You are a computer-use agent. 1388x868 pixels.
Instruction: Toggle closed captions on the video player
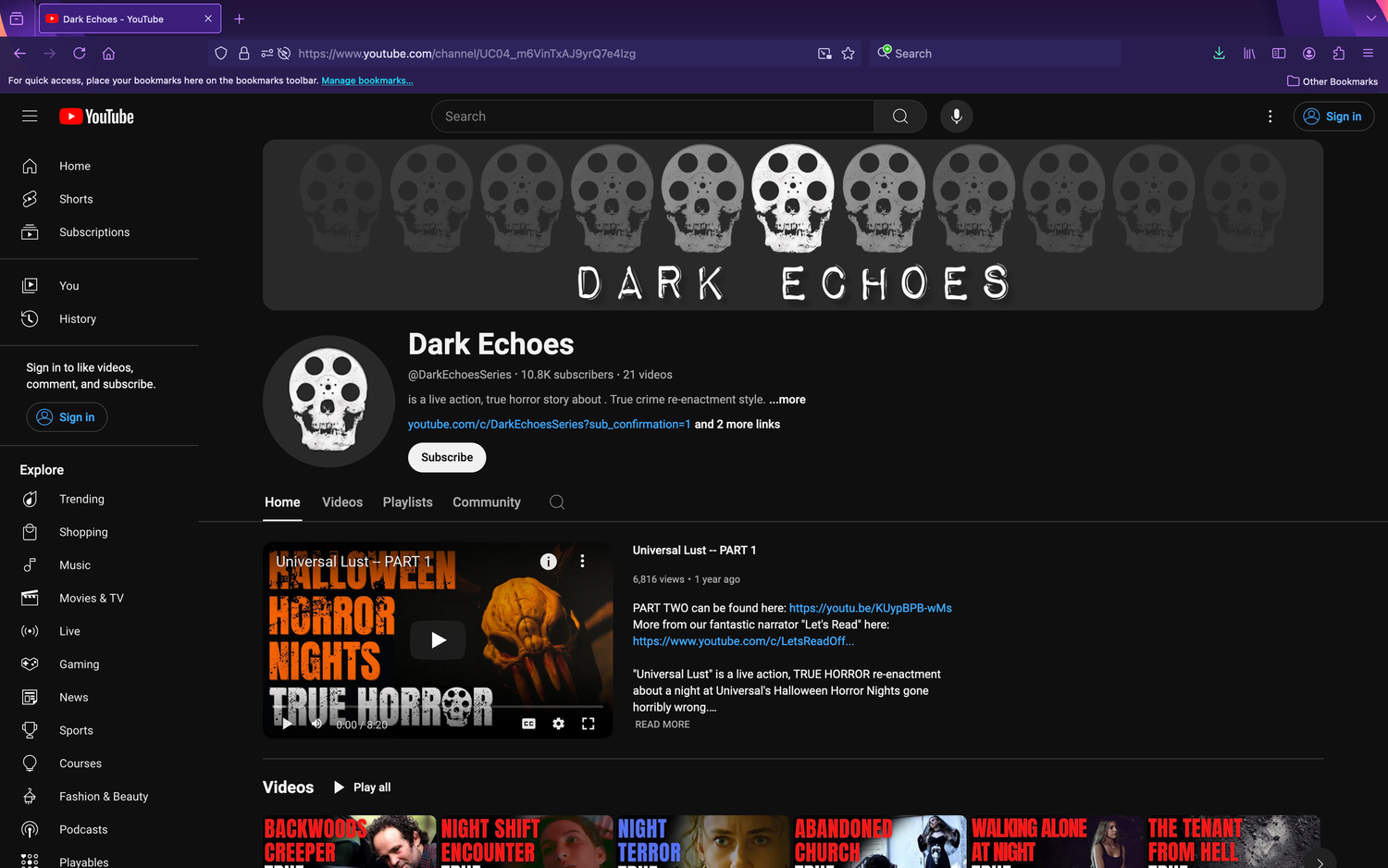(x=528, y=724)
